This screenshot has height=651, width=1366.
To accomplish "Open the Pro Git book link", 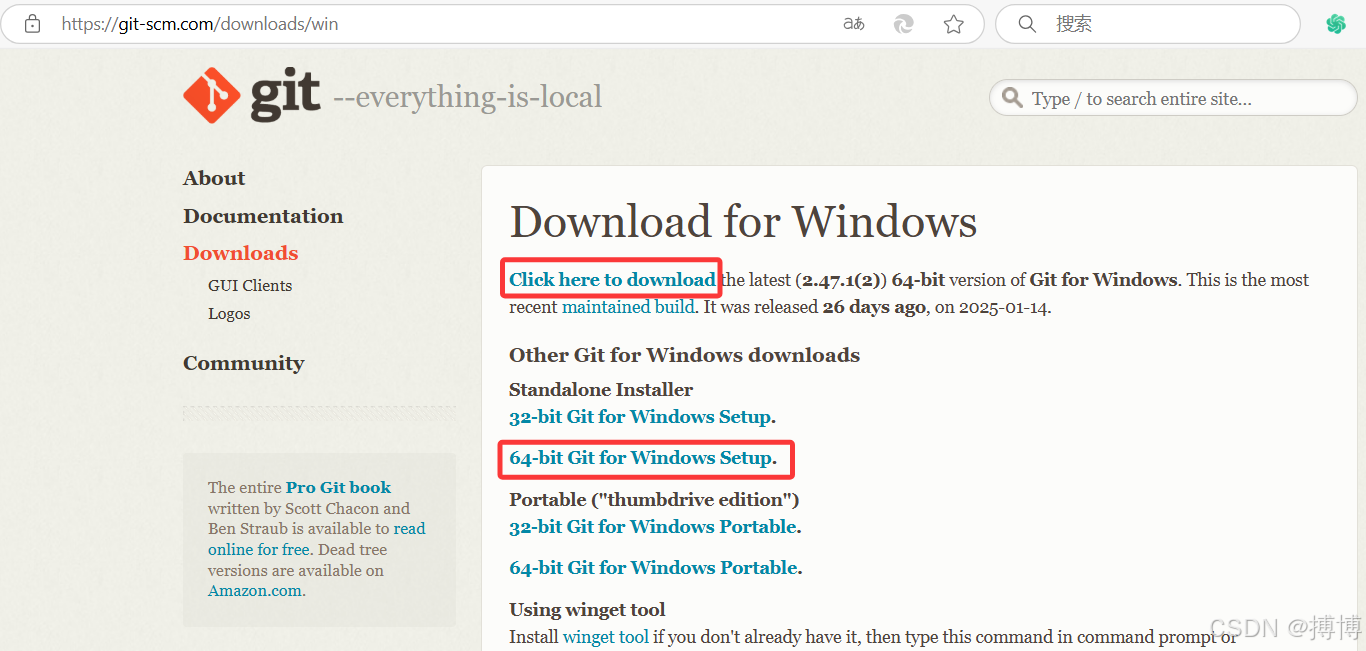I will 338,487.
